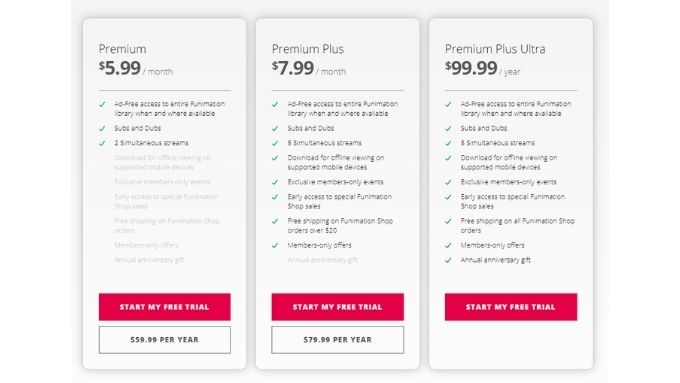Click checkmark next to Premium Plus members-only offers

[275, 246]
